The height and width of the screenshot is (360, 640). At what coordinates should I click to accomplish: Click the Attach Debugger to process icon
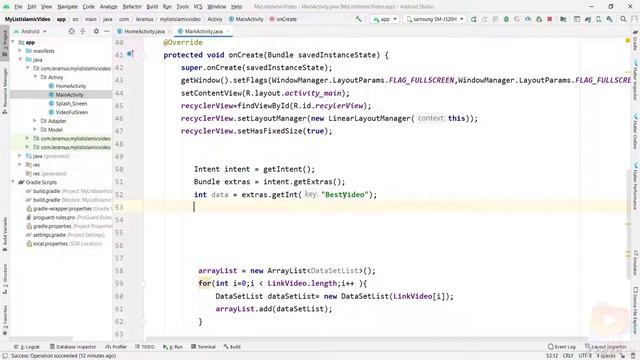point(539,19)
